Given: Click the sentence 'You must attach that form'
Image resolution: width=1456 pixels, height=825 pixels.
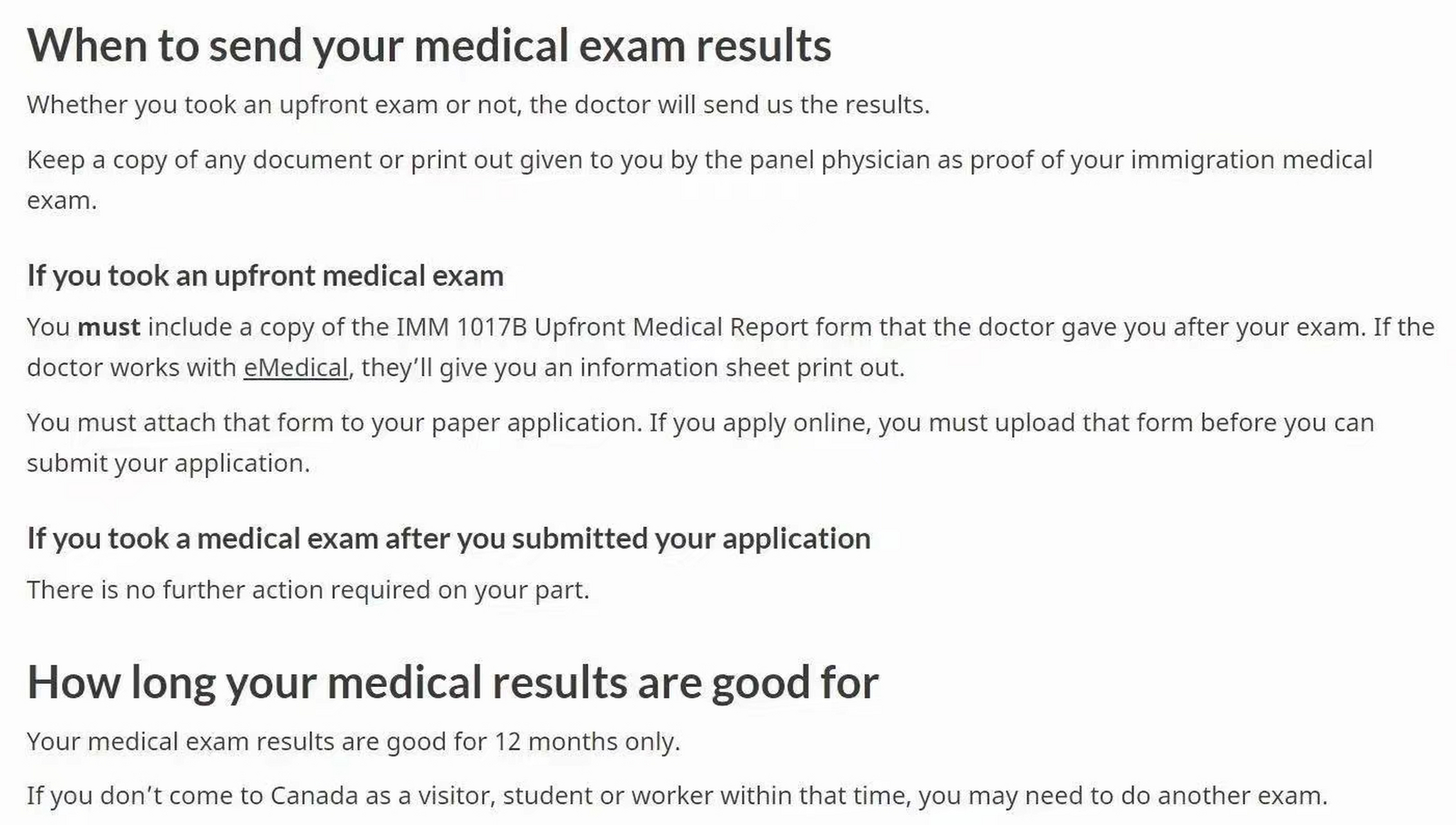Looking at the screenshot, I should (x=335, y=423).
